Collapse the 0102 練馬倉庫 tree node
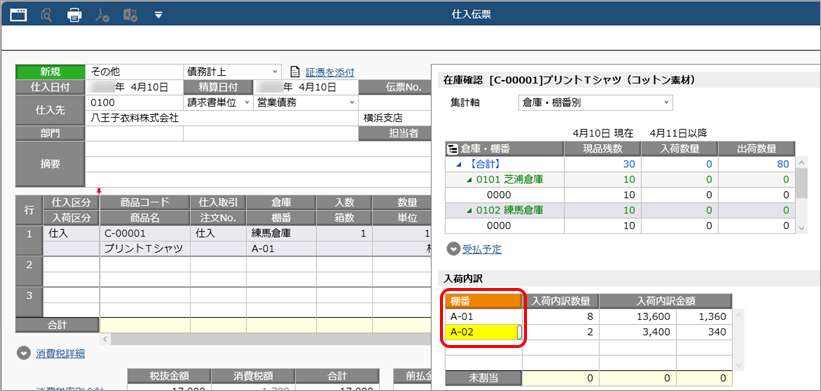The image size is (821, 391). pos(470,211)
